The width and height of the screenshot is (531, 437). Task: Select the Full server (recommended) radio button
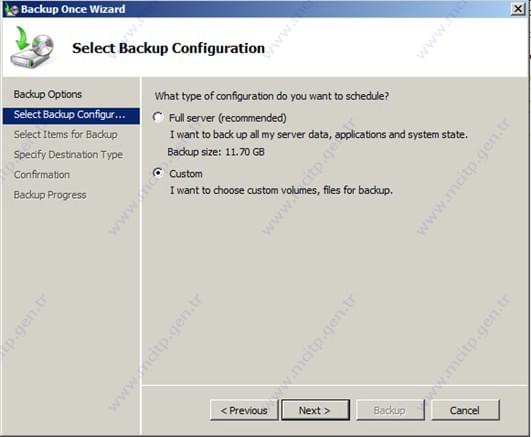(x=158, y=117)
